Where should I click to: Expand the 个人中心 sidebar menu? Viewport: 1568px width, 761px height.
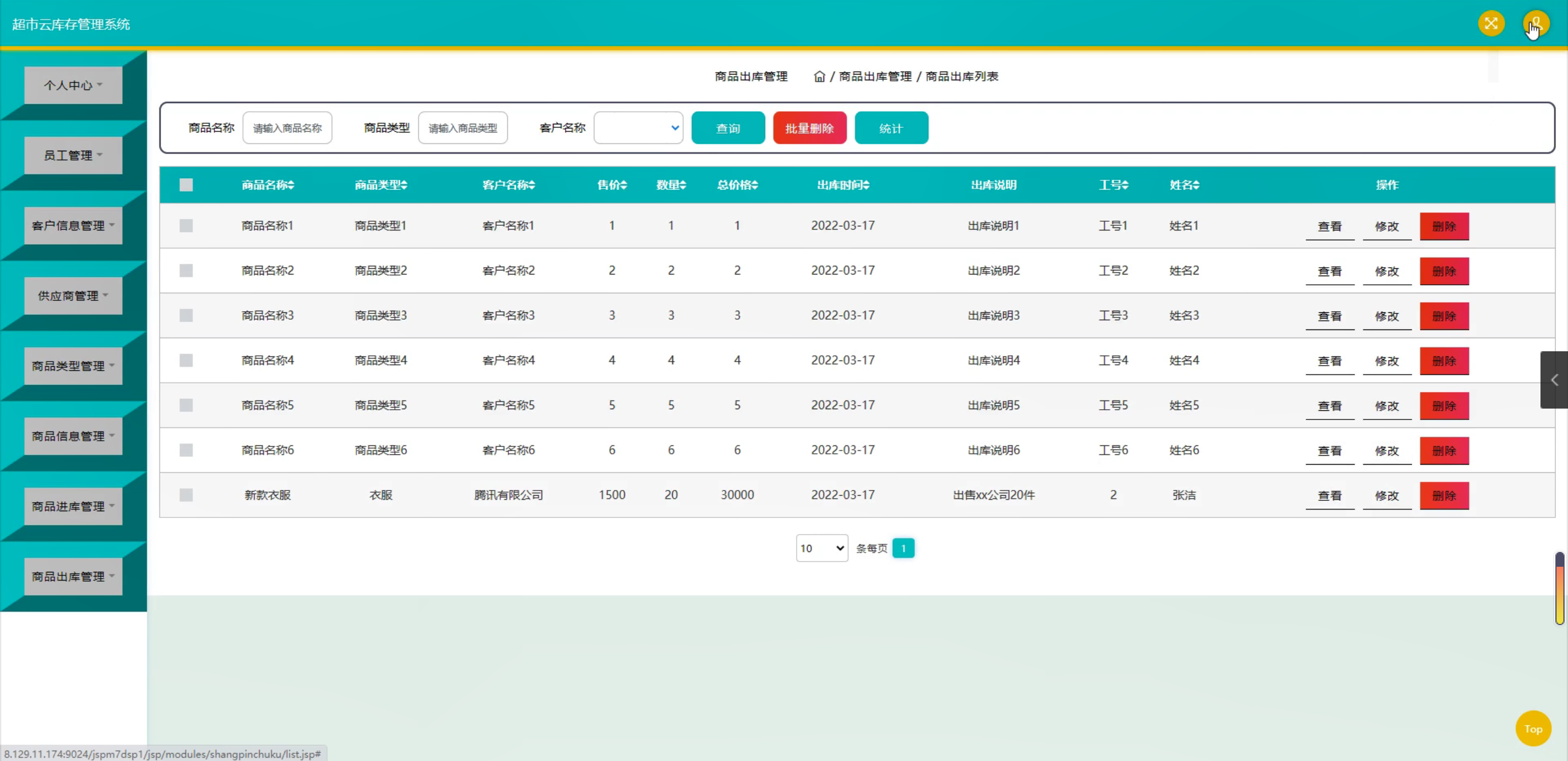pos(73,85)
